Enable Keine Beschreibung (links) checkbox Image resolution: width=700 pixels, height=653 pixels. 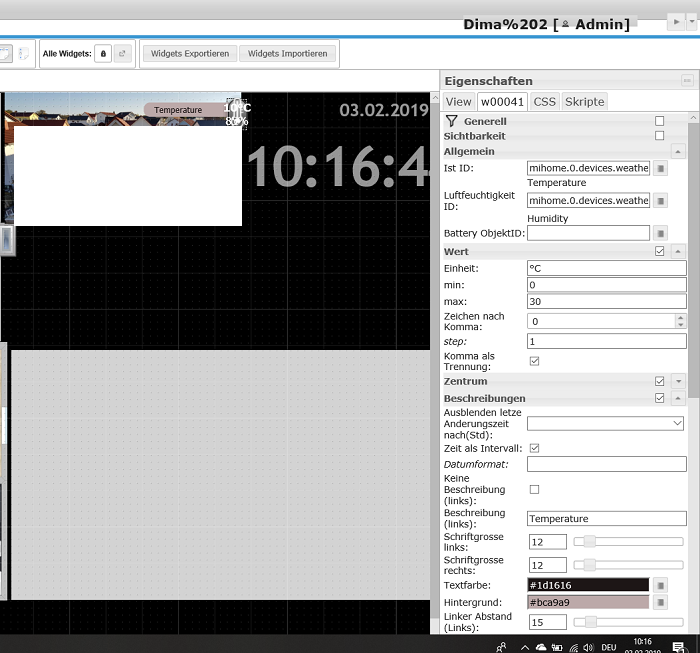534,490
